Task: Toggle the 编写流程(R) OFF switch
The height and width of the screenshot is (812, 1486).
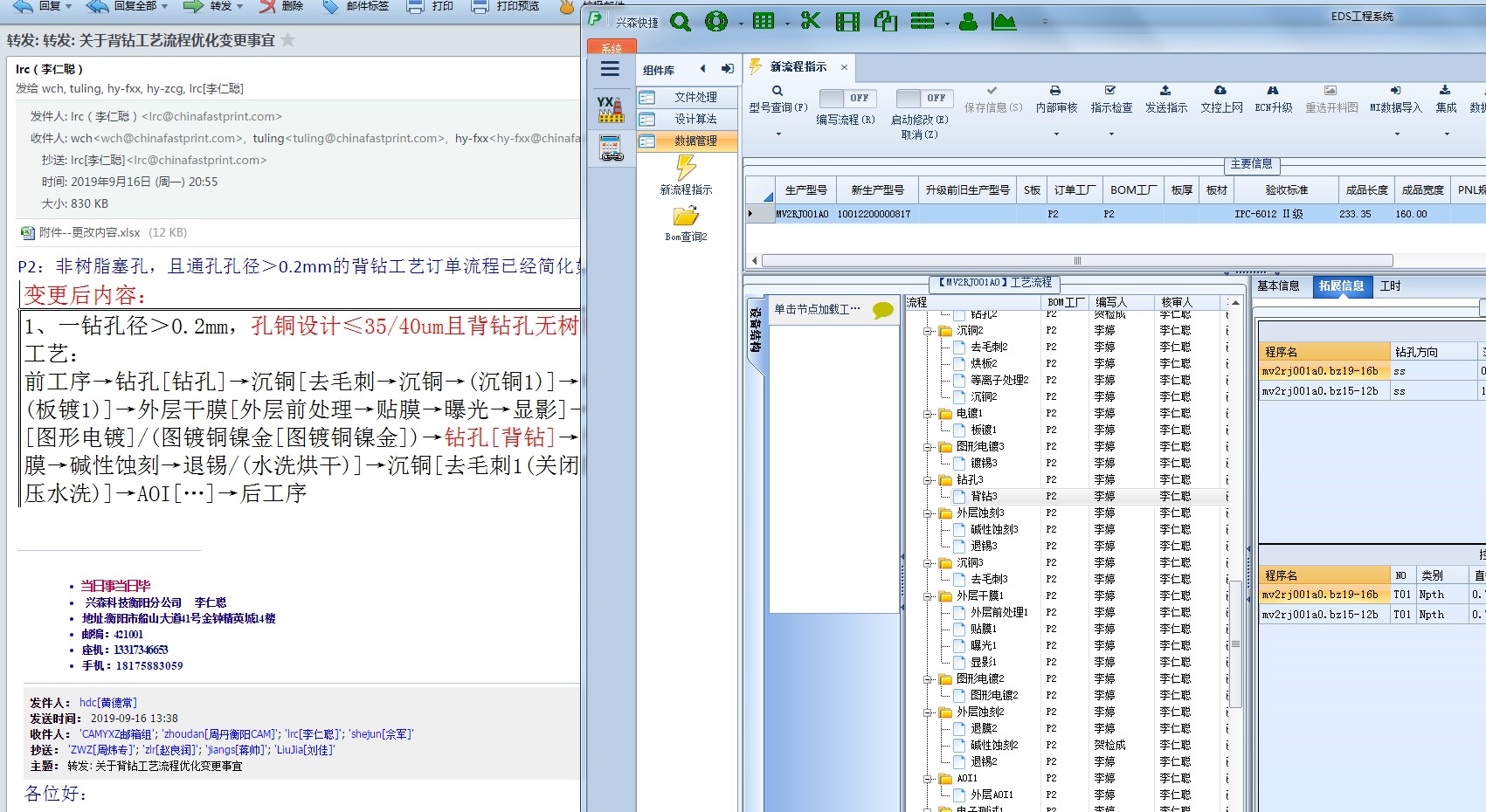Action: tap(847, 98)
